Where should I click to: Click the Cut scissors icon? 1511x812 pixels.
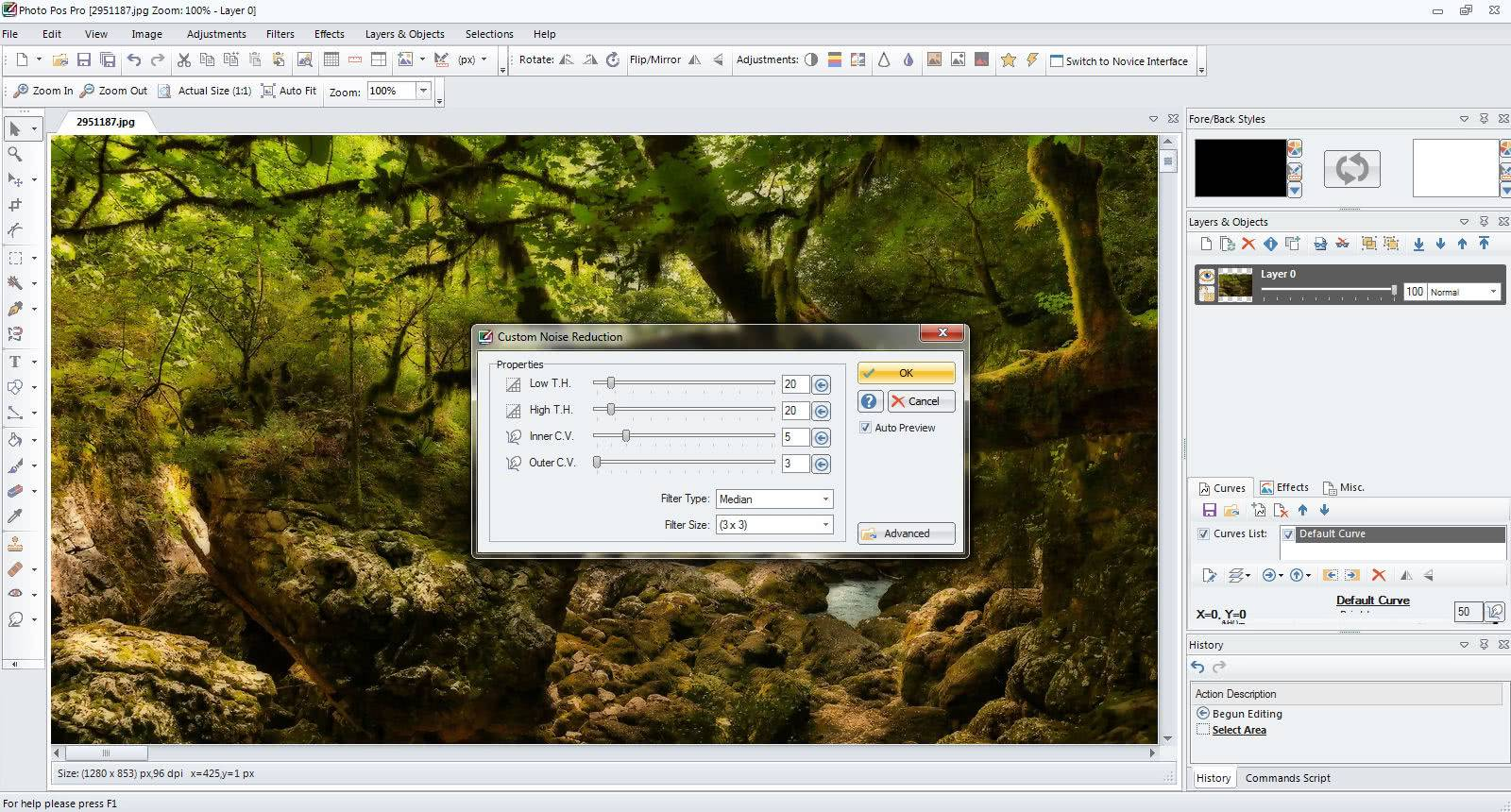[184, 59]
